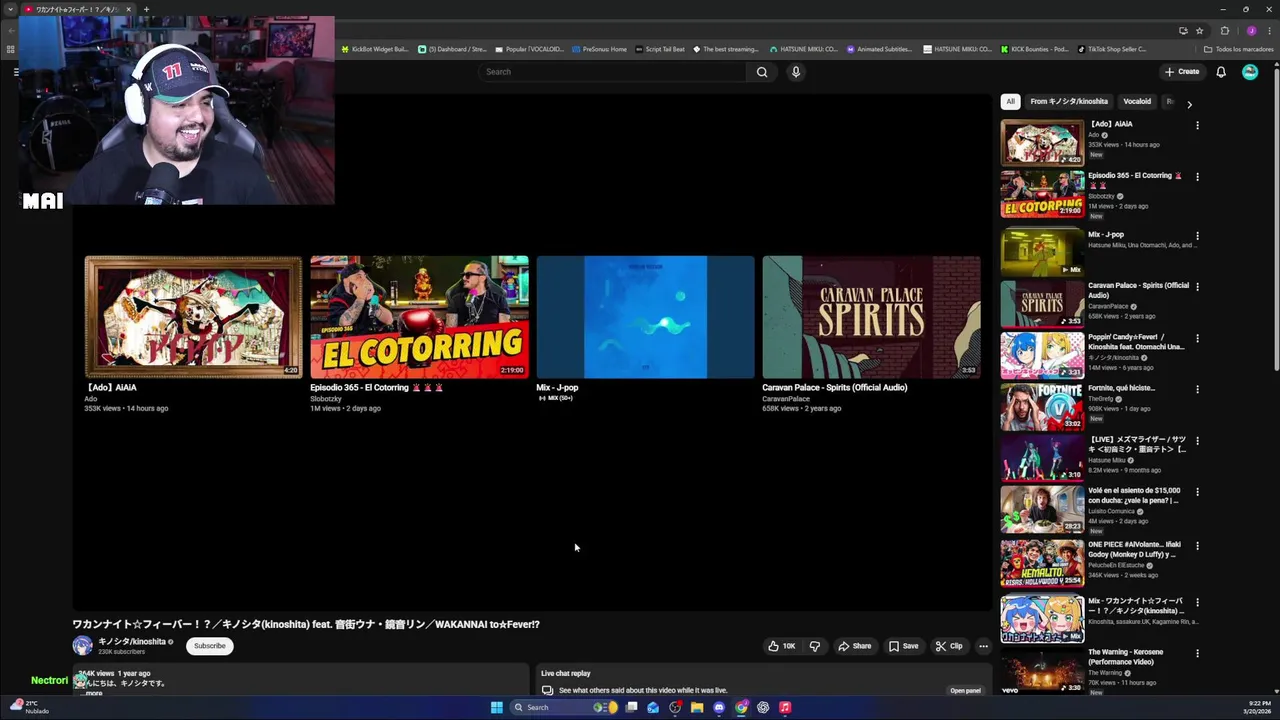
Task: Expand video description with ...more
Action: click(x=93, y=693)
